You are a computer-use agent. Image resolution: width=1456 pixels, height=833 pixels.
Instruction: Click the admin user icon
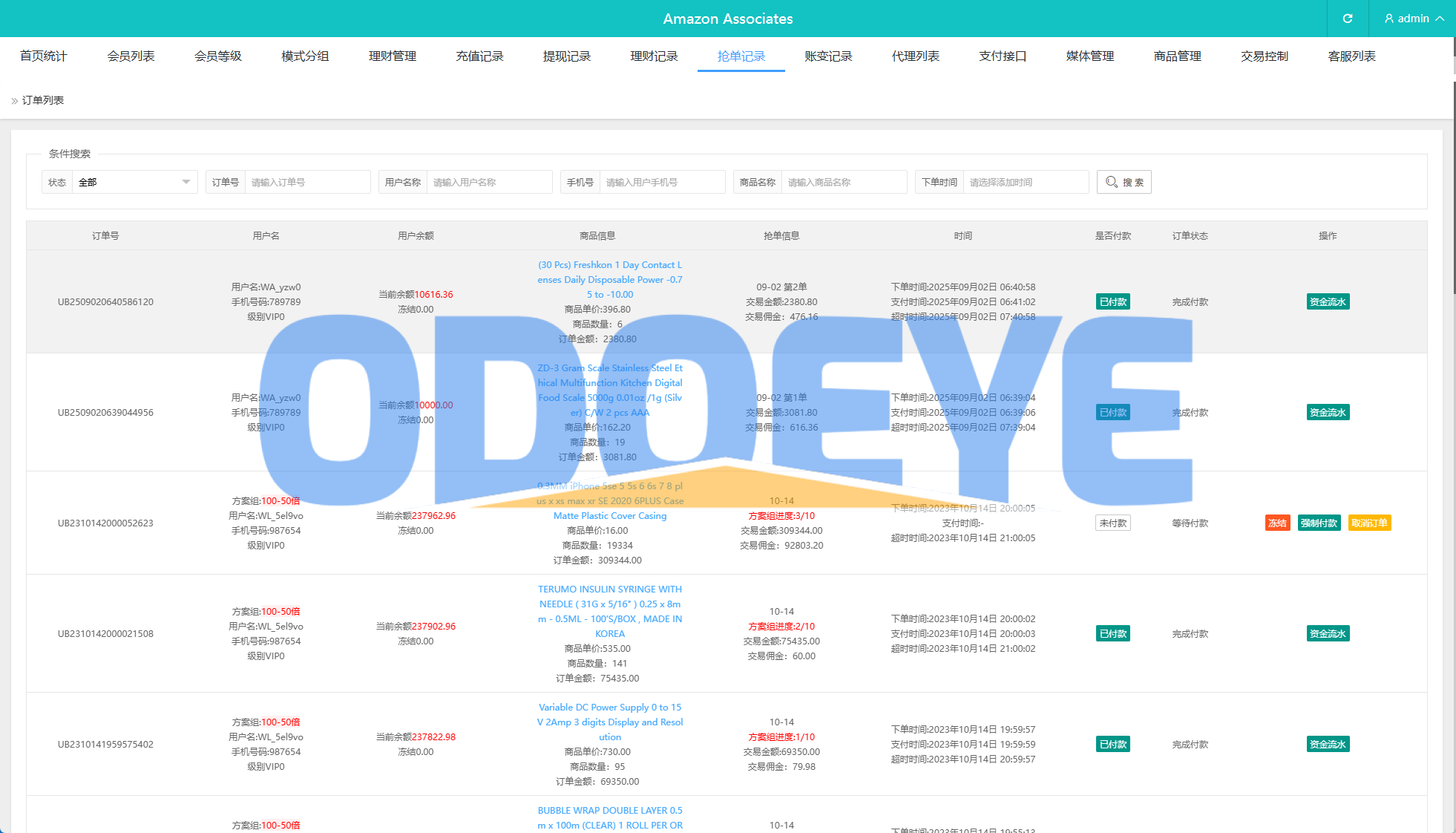pos(1388,19)
